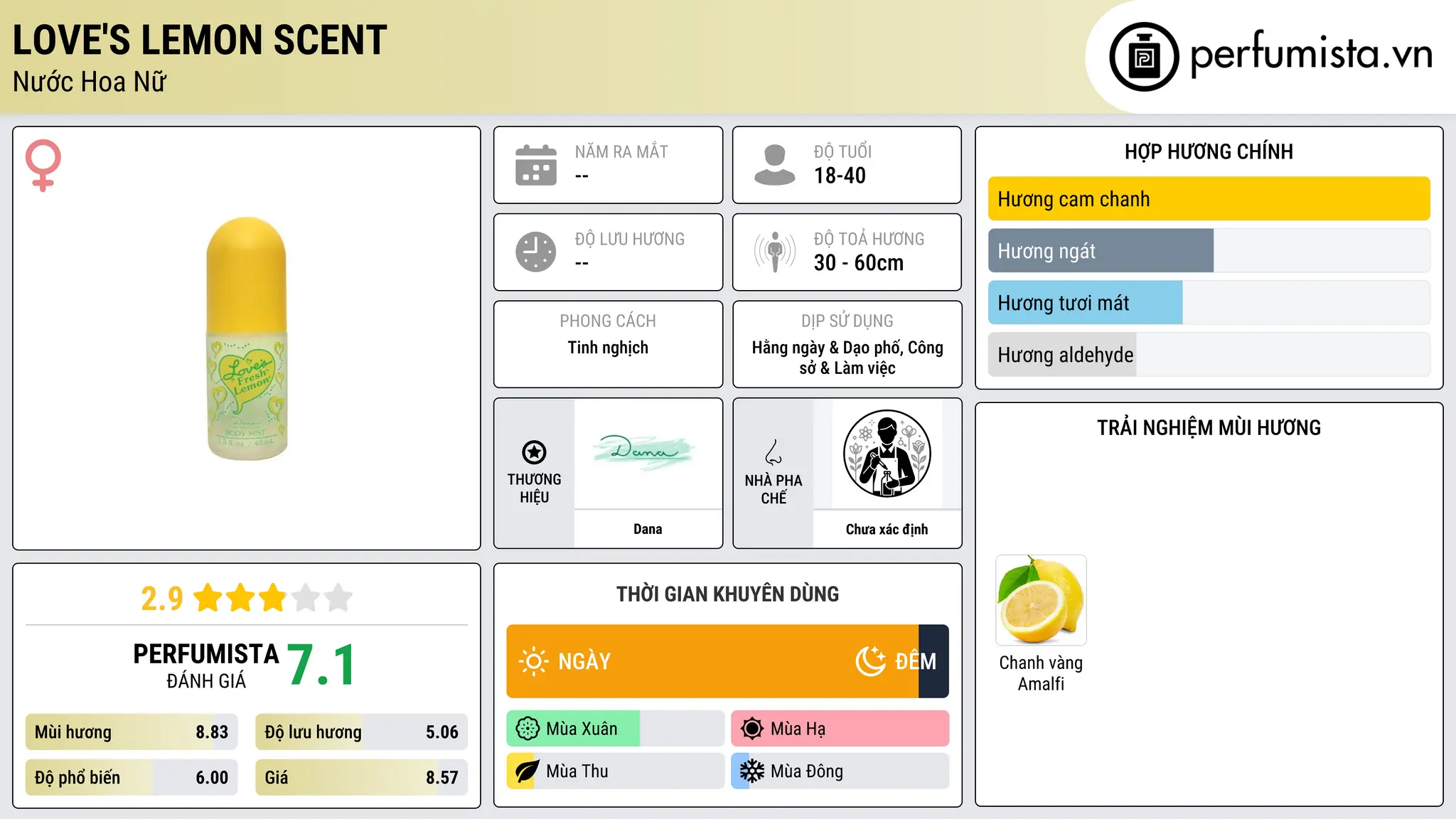Select the Hương aldehyde accord bar
1456x819 pixels.
(1209, 355)
